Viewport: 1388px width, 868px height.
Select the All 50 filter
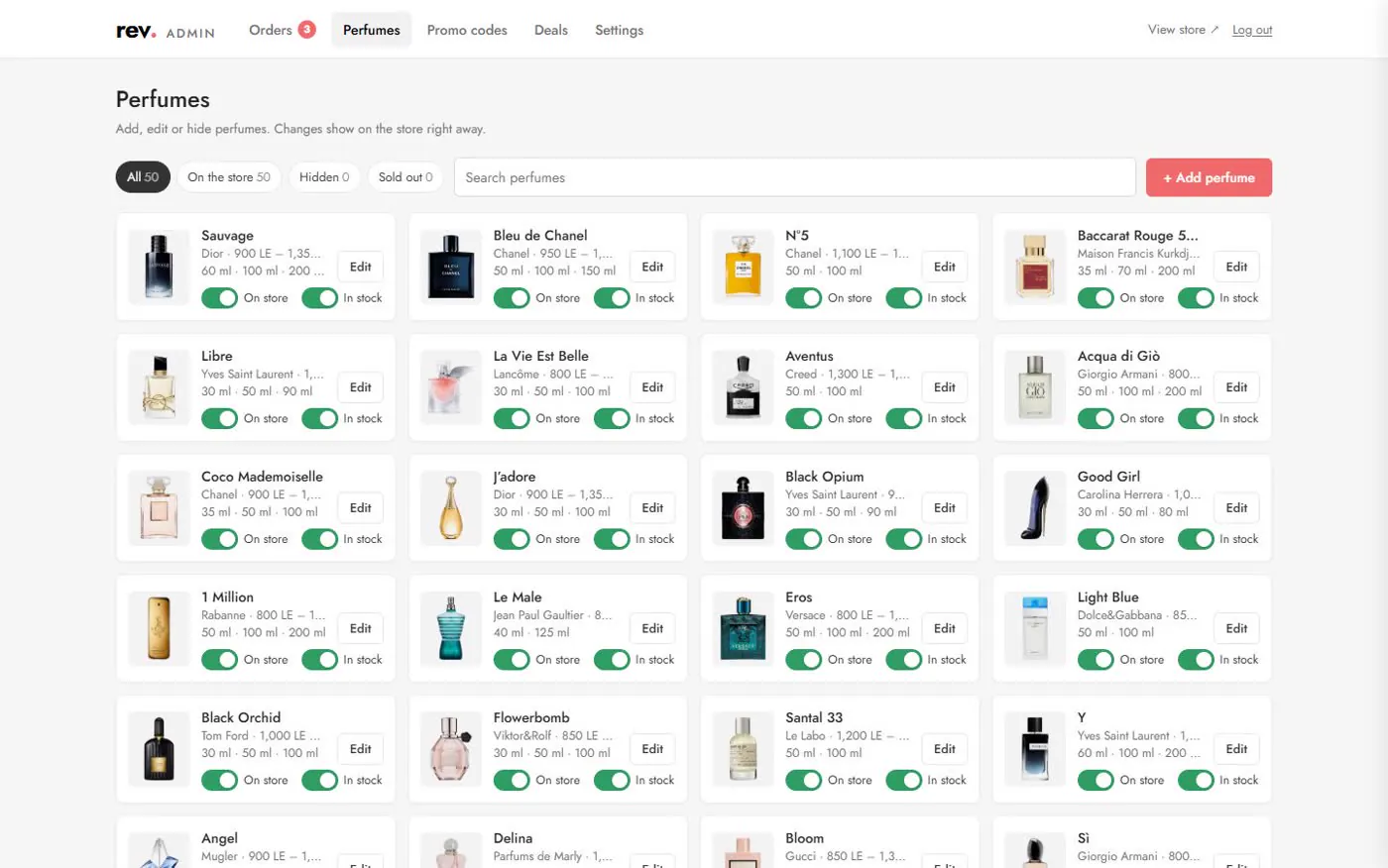click(x=143, y=177)
